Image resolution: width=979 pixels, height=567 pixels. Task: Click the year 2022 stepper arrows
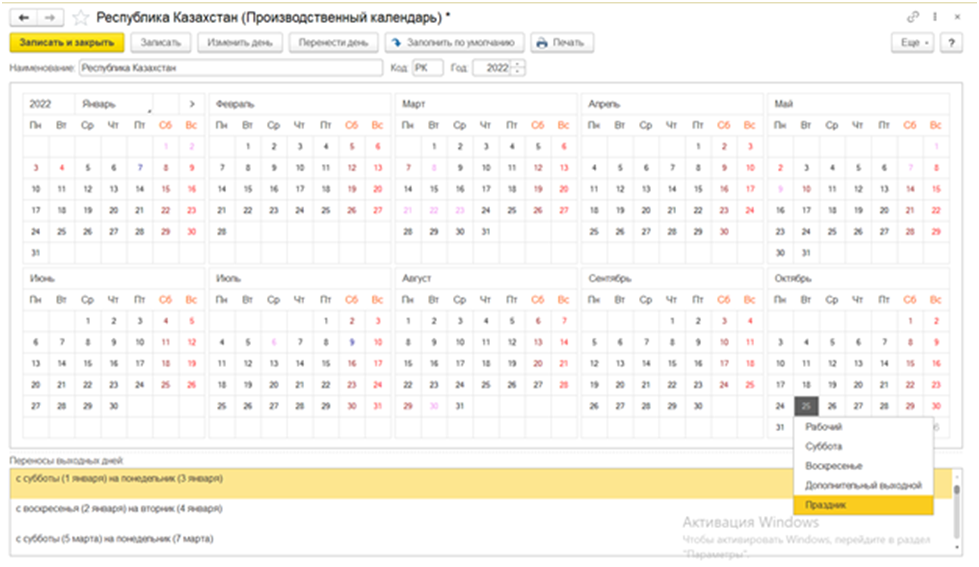(519, 68)
